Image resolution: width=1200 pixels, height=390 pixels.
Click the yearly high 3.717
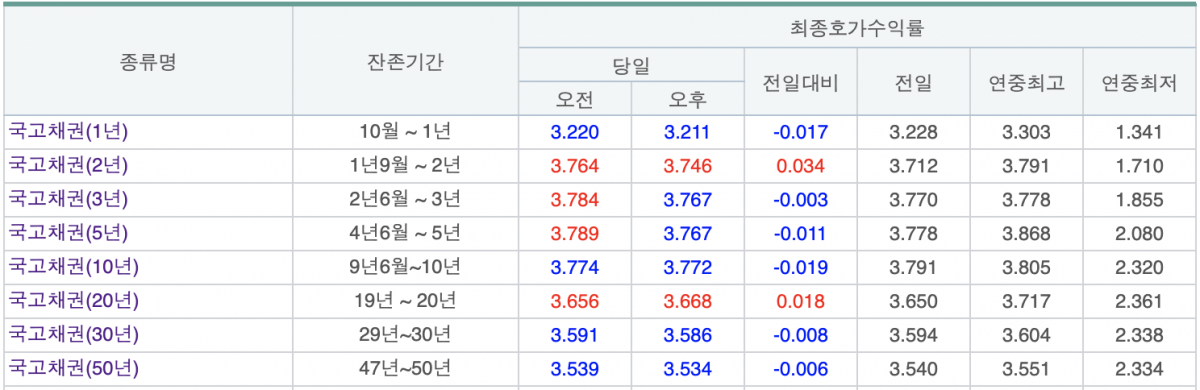[1026, 300]
